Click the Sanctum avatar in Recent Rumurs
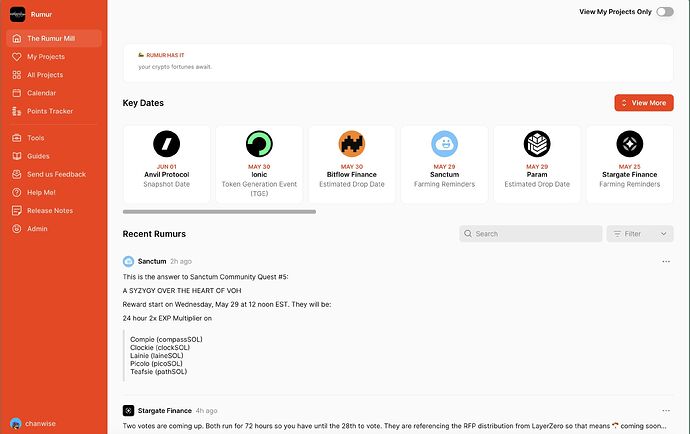 pyautogui.click(x=128, y=261)
